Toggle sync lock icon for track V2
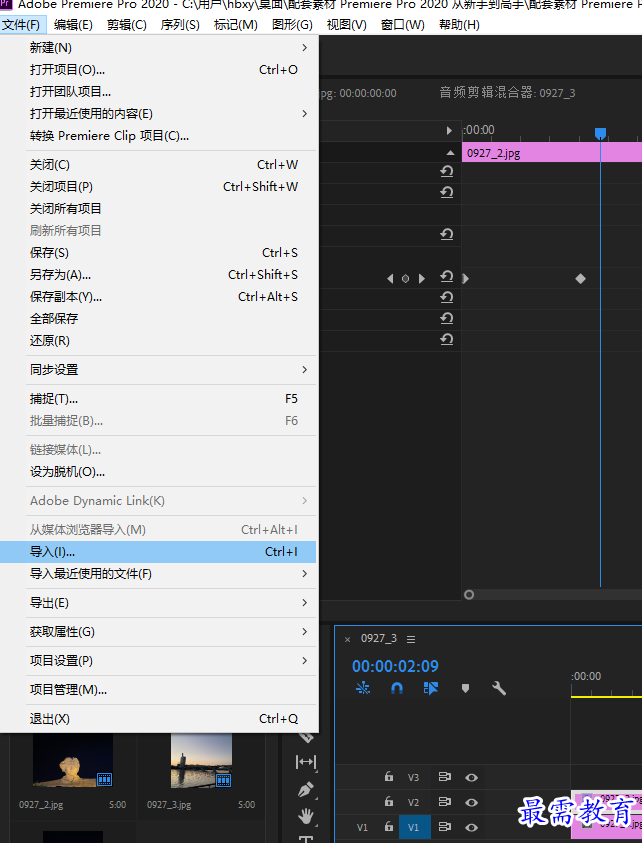The height and width of the screenshot is (843, 642). tap(445, 802)
